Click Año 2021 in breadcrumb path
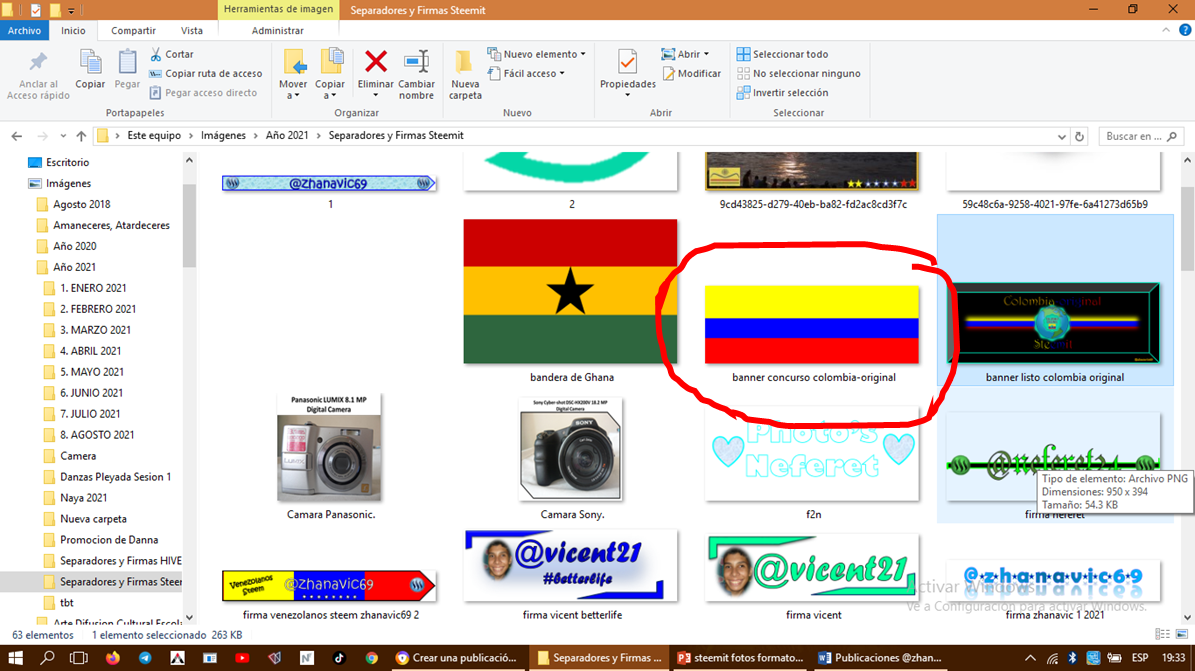 click(287, 135)
